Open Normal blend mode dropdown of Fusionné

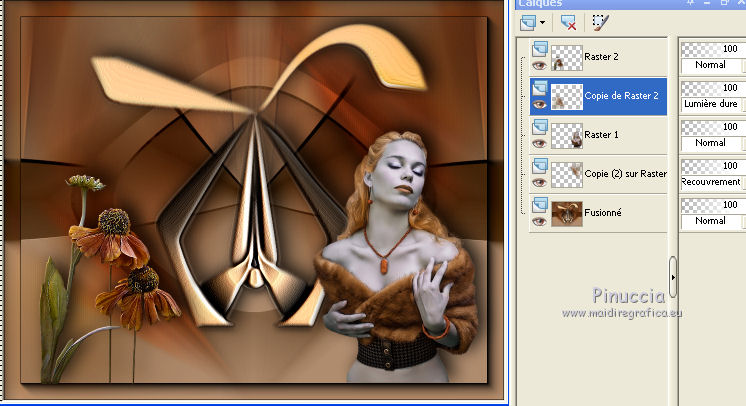click(x=712, y=221)
